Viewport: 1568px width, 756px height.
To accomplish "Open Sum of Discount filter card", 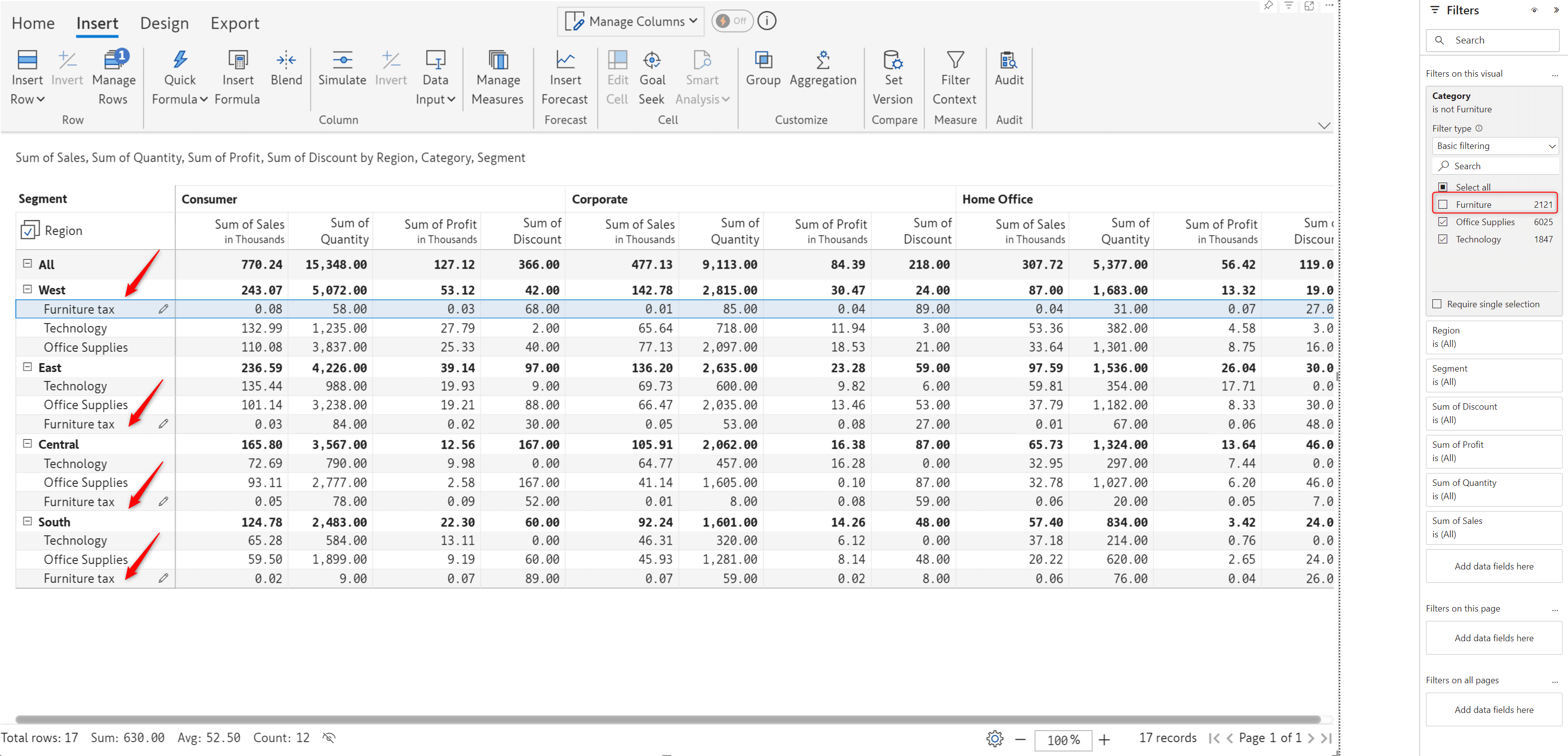I will coord(1494,413).
